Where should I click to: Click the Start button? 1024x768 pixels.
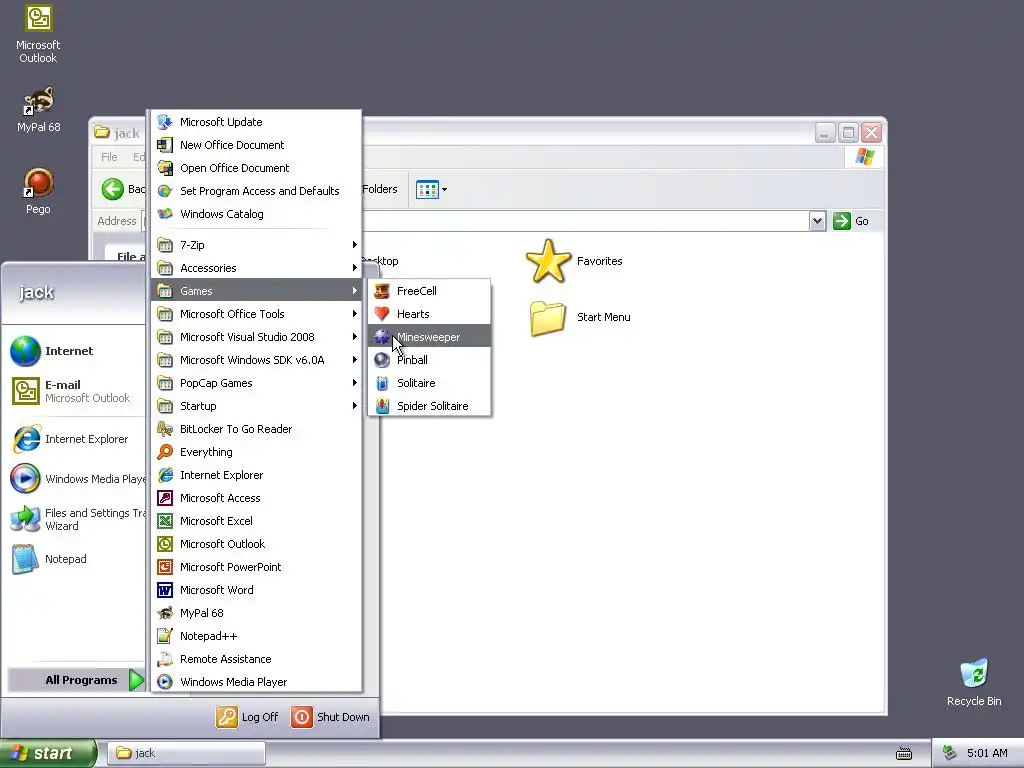coord(48,753)
